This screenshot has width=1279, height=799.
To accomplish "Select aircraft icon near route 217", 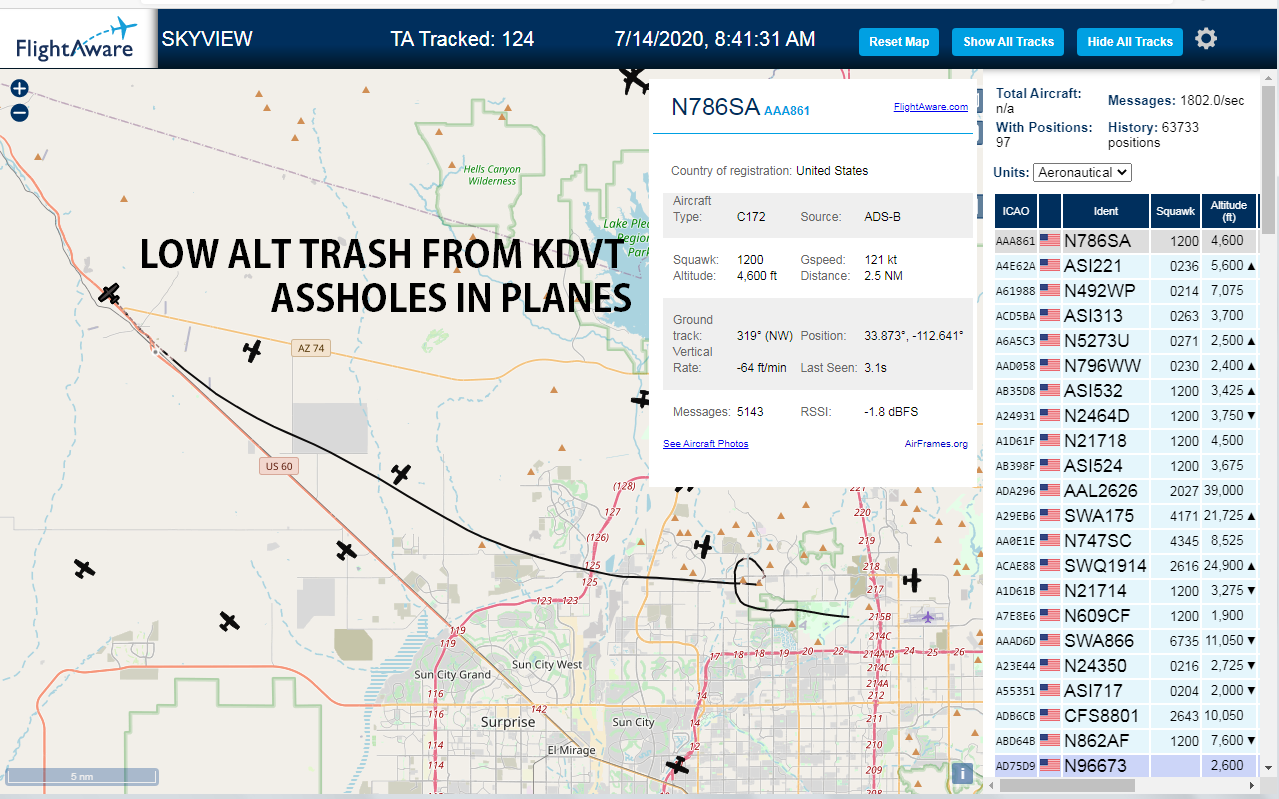I will point(912,580).
